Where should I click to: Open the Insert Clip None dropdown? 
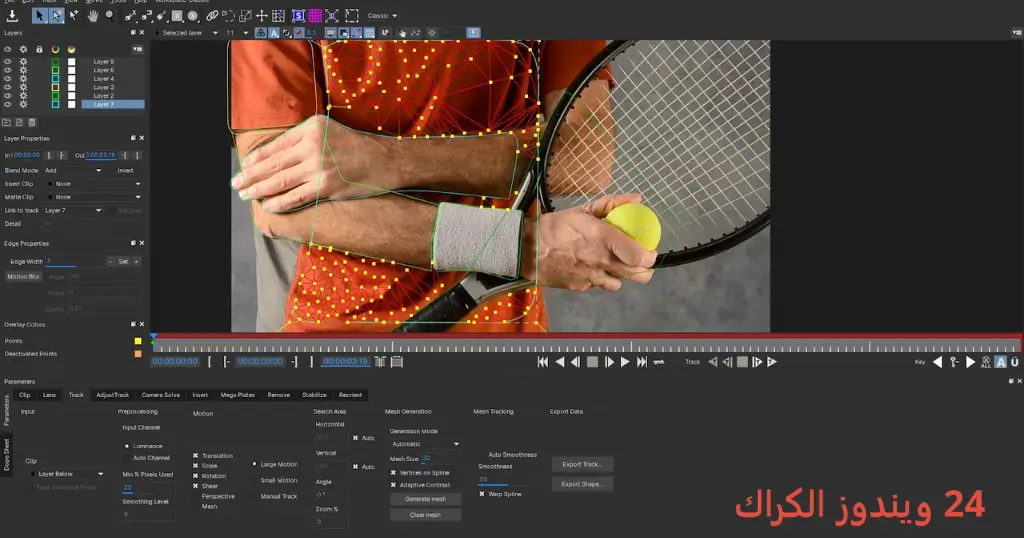click(x=95, y=184)
